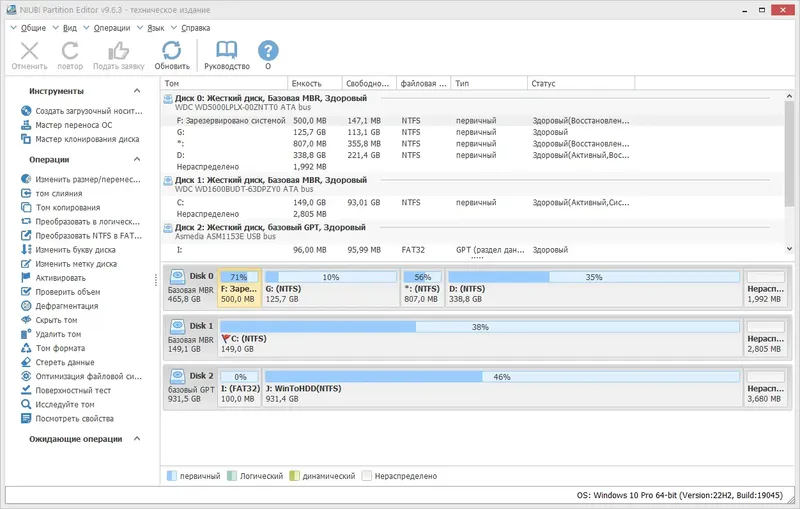Viewport: 800px width, 509px height.
Task: Select the Диск 0 header row
Action: point(473,102)
